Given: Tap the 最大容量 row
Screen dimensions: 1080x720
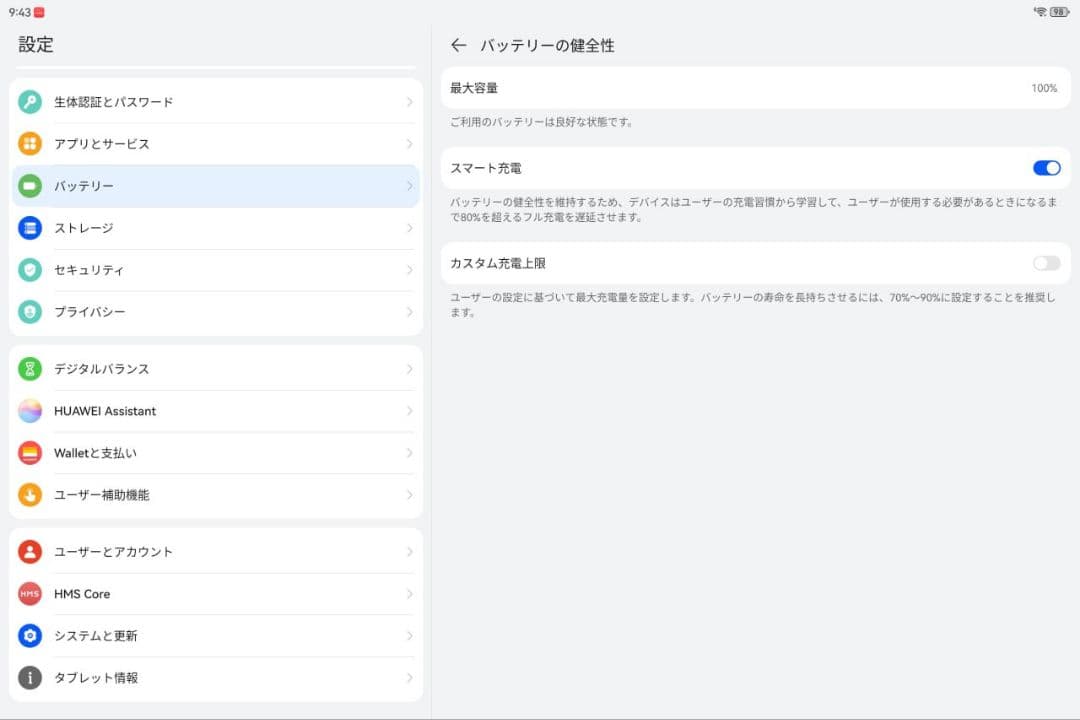Looking at the screenshot, I should click(755, 88).
